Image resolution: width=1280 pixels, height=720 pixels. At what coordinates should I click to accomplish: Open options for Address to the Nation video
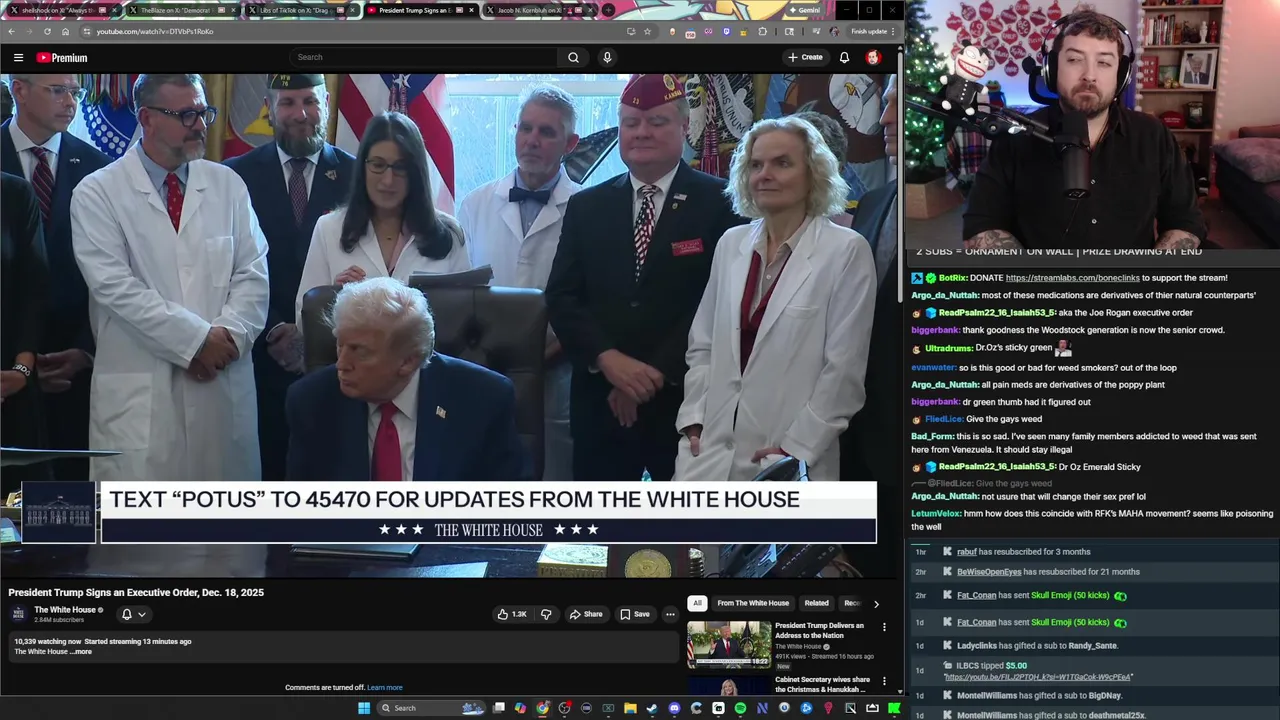pyautogui.click(x=884, y=627)
